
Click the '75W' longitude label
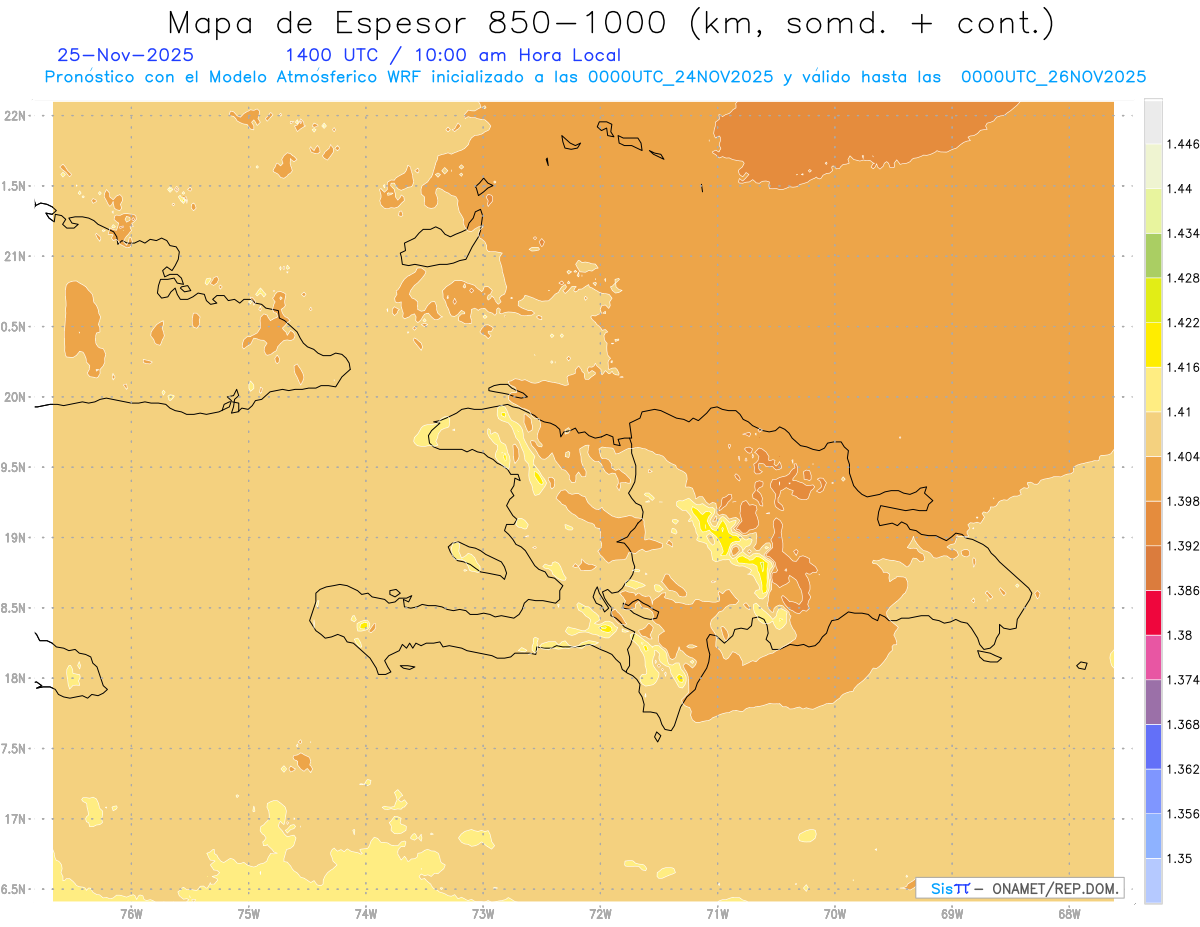249,913
